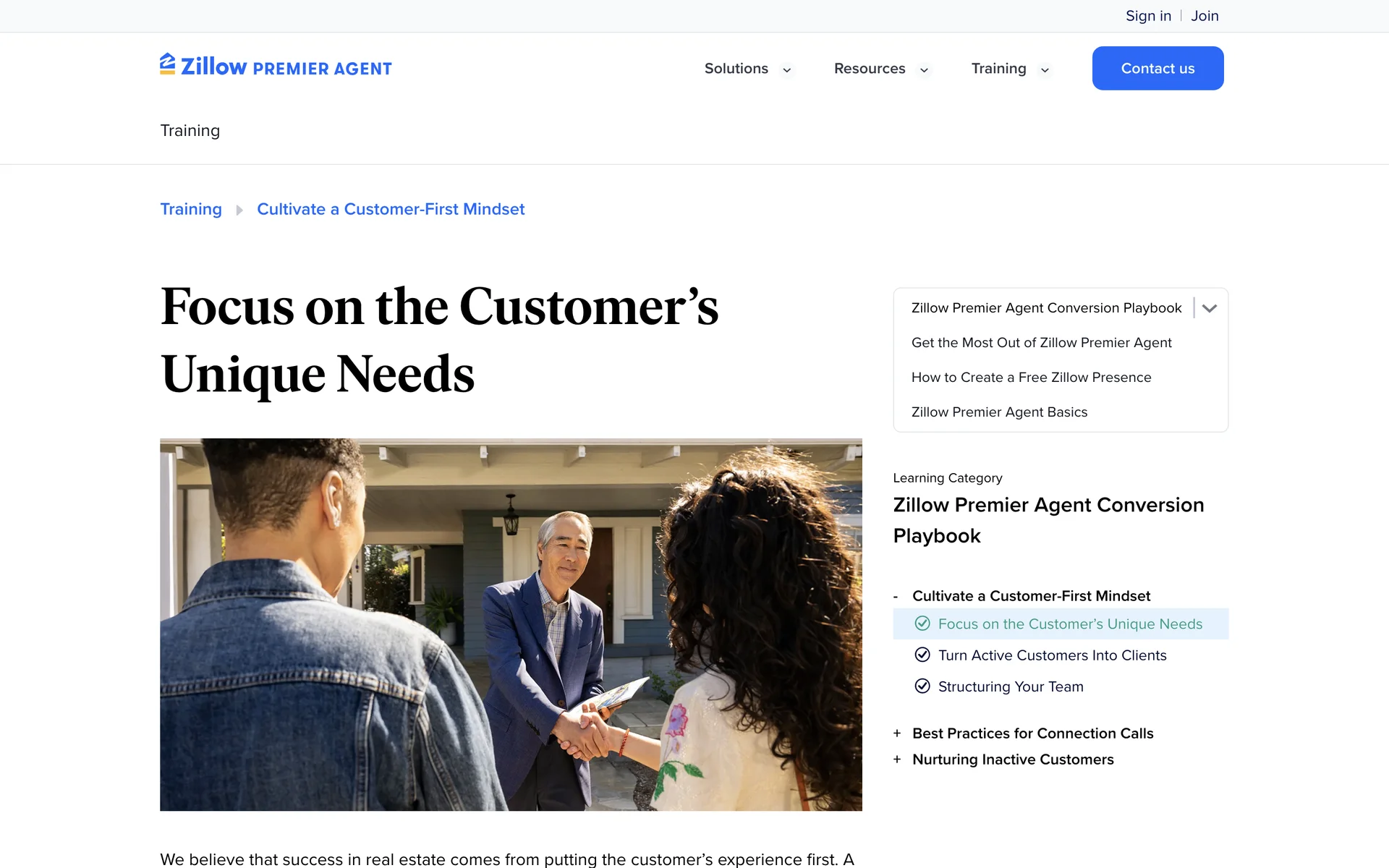The image size is (1389, 868).
Task: Select How to Create a Free Zillow Presence
Action: point(1031,378)
